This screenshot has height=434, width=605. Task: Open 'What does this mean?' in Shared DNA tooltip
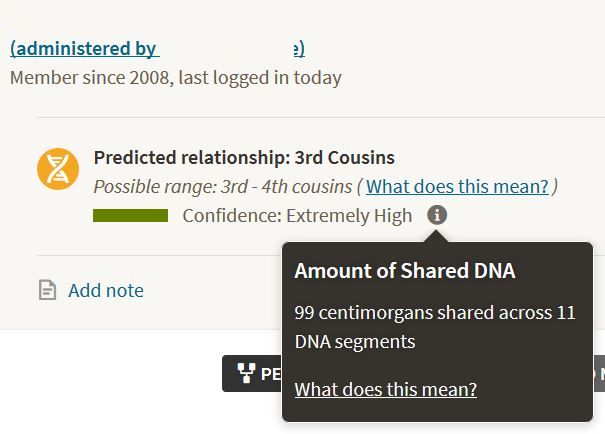[x=385, y=390]
